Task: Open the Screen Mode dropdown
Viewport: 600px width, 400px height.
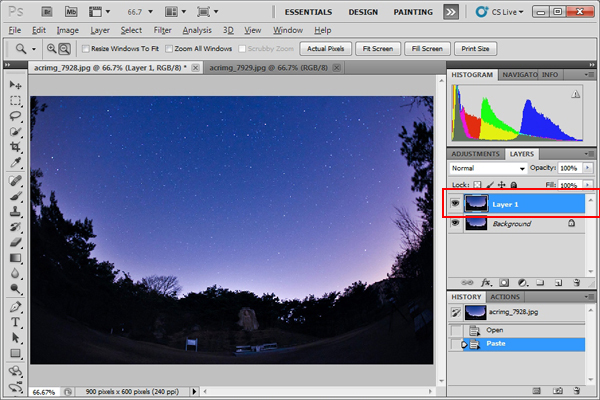Action: (x=207, y=12)
